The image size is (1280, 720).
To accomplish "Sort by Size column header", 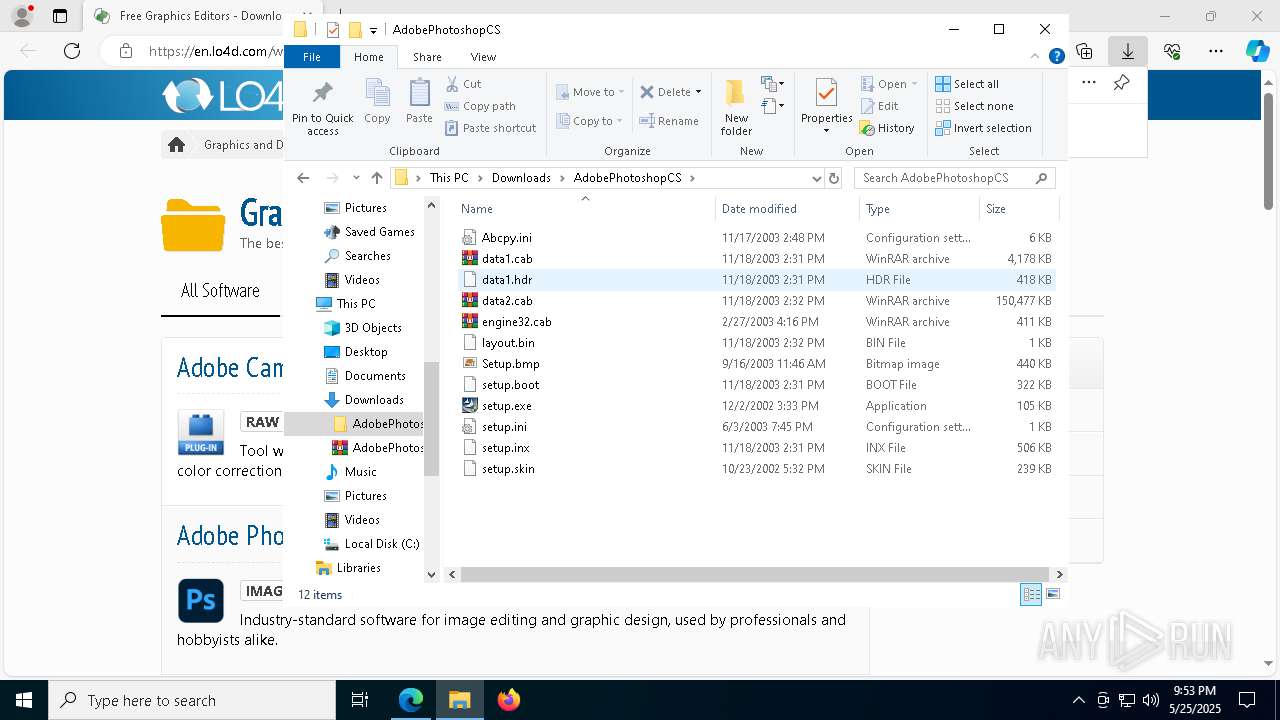I will [1018, 209].
